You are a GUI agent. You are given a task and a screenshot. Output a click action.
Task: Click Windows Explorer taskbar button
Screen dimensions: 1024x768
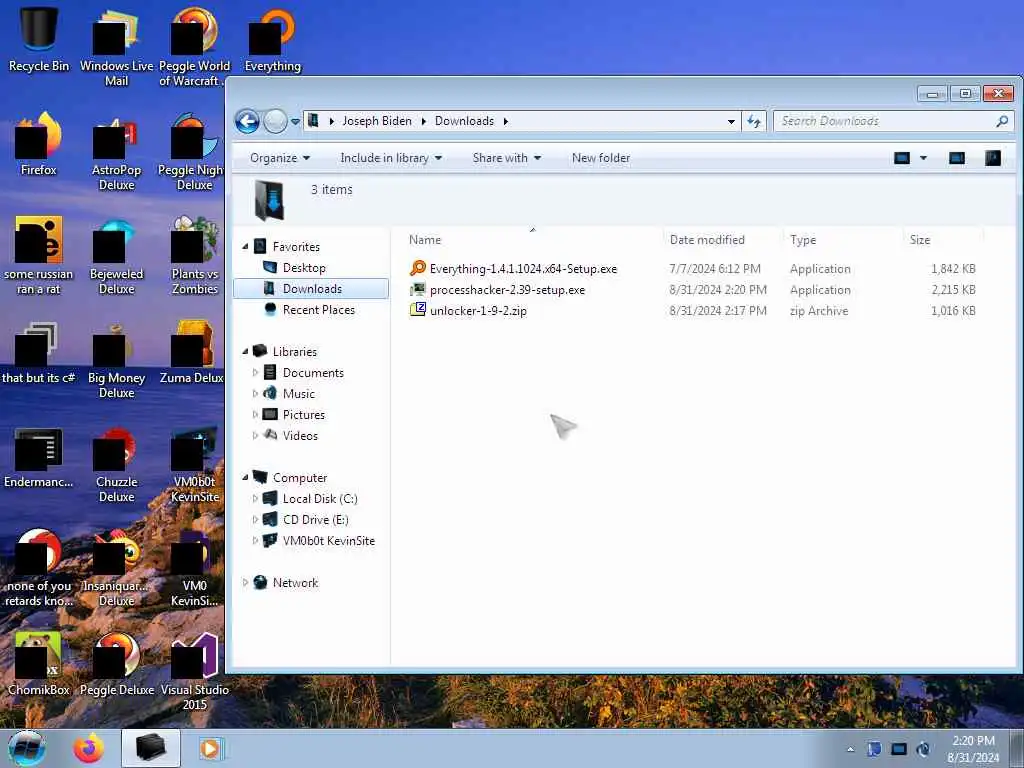[151, 748]
